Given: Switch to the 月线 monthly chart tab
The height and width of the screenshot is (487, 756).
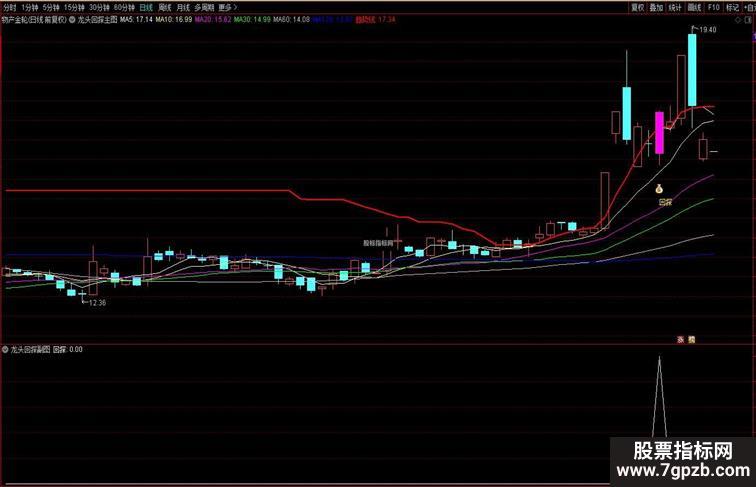Looking at the screenshot, I should pyautogui.click(x=183, y=8).
